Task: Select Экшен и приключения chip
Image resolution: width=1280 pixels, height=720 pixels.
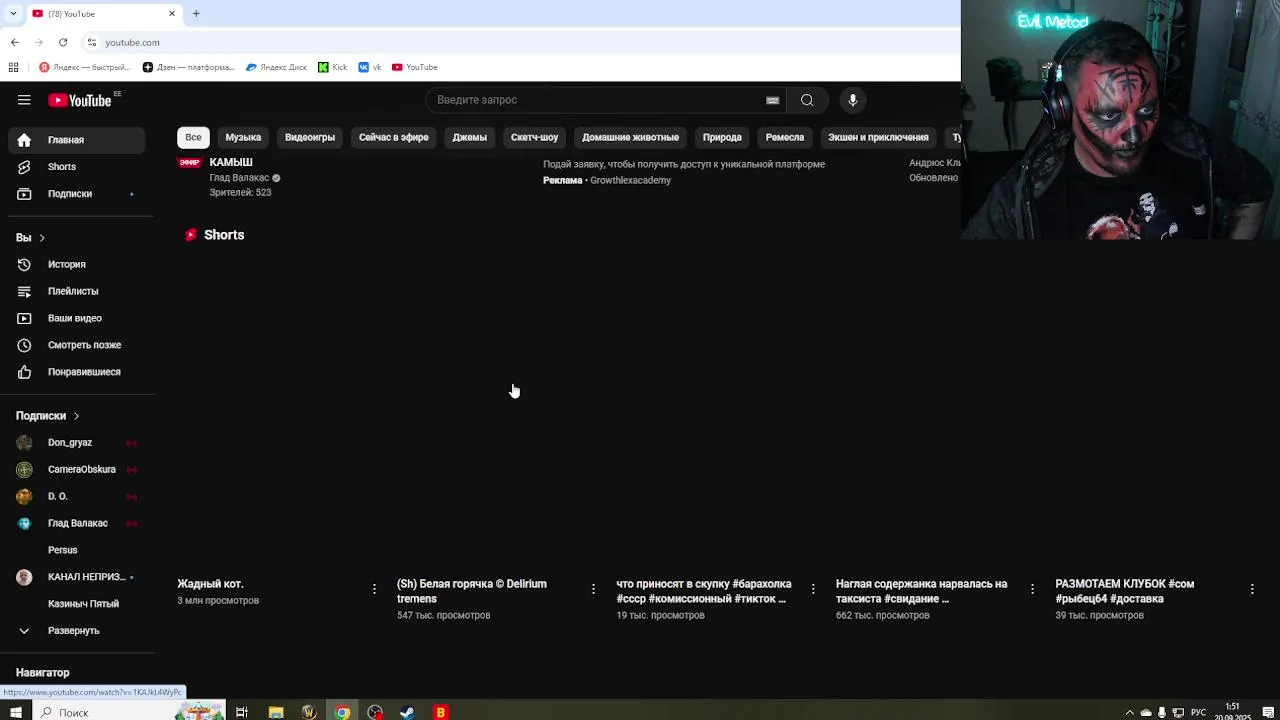Action: pos(878,137)
